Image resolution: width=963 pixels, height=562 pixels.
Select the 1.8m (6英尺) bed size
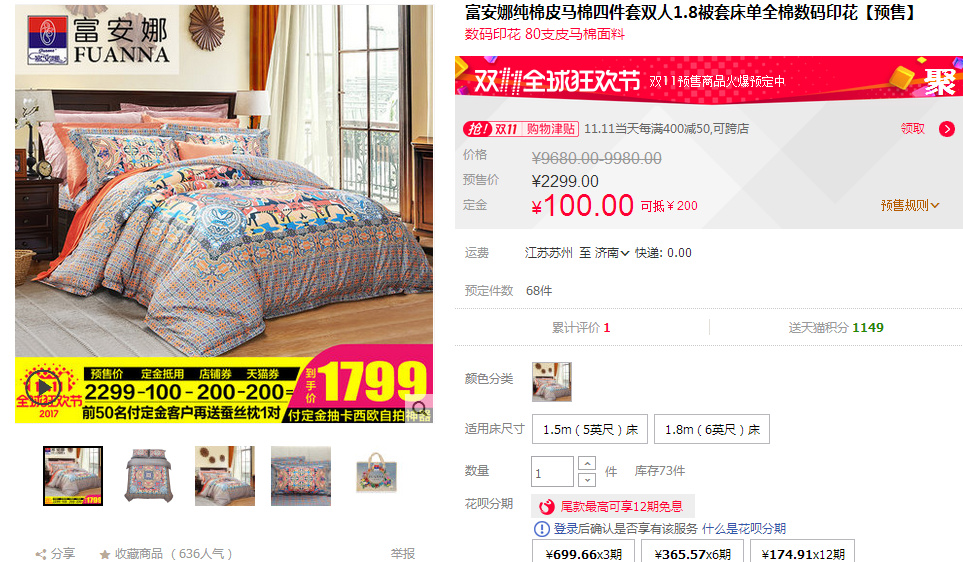coord(712,429)
